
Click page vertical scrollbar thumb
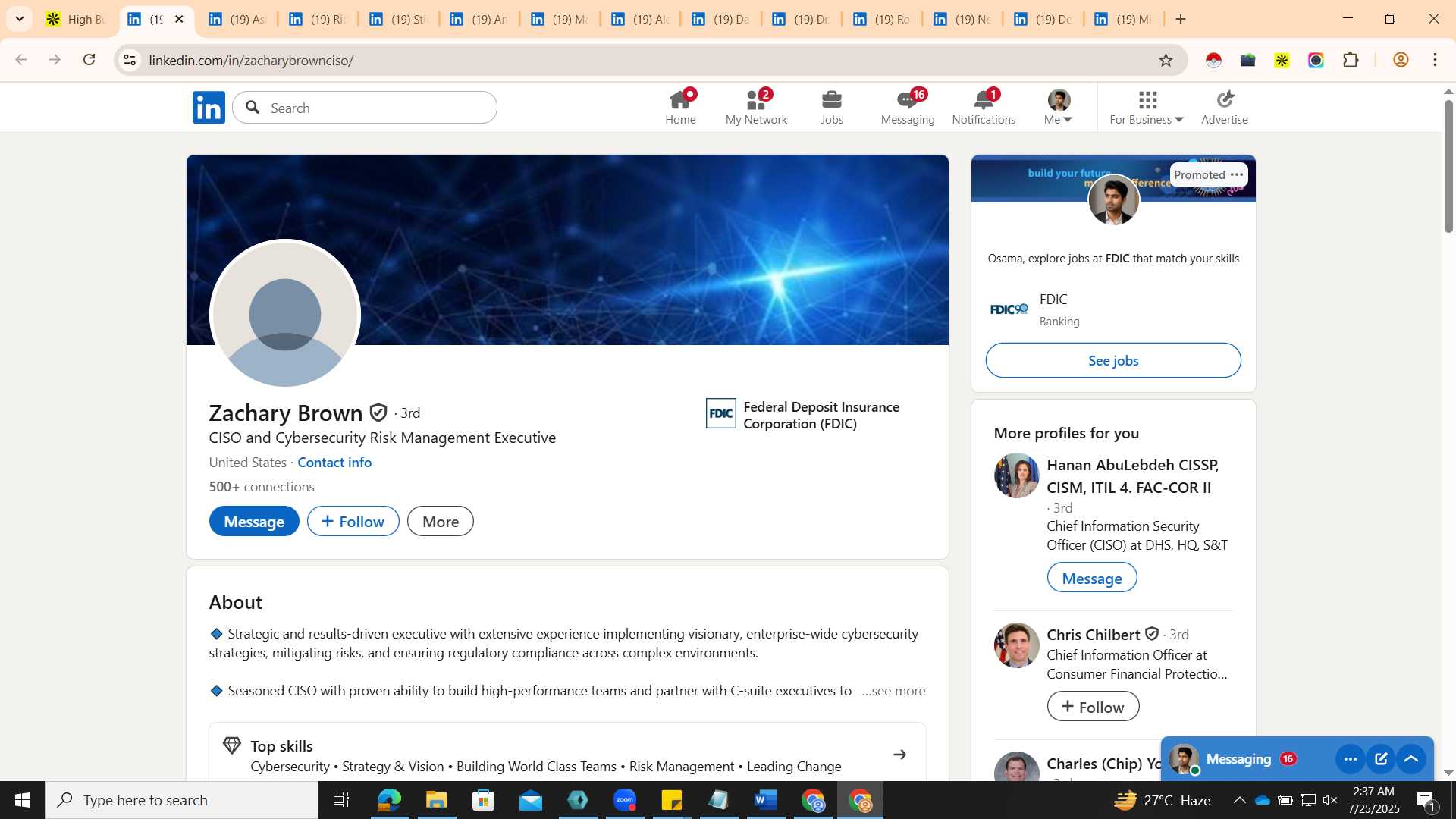(x=1448, y=165)
